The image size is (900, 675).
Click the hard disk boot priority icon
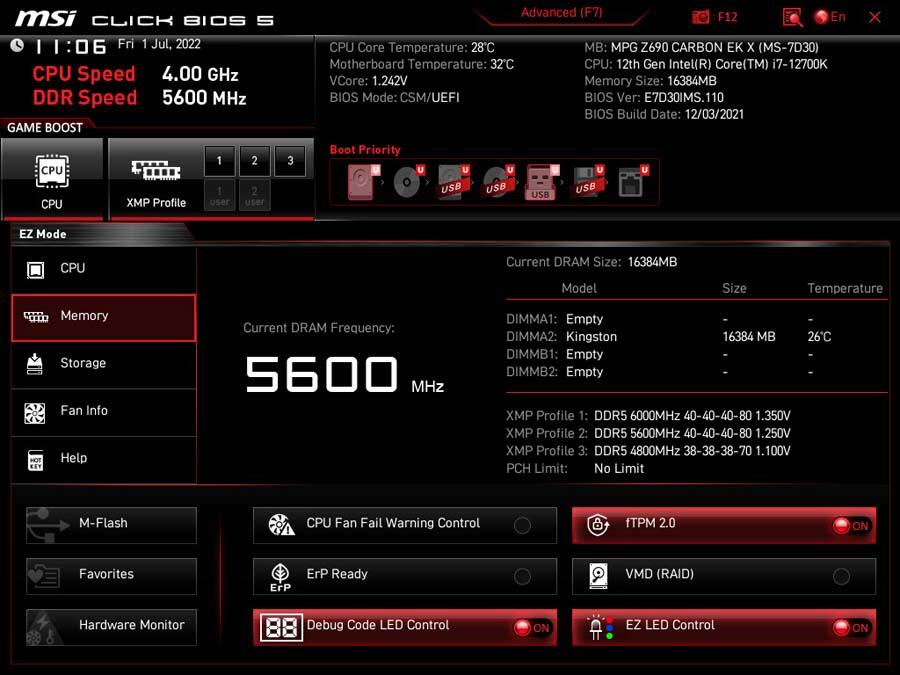(363, 182)
